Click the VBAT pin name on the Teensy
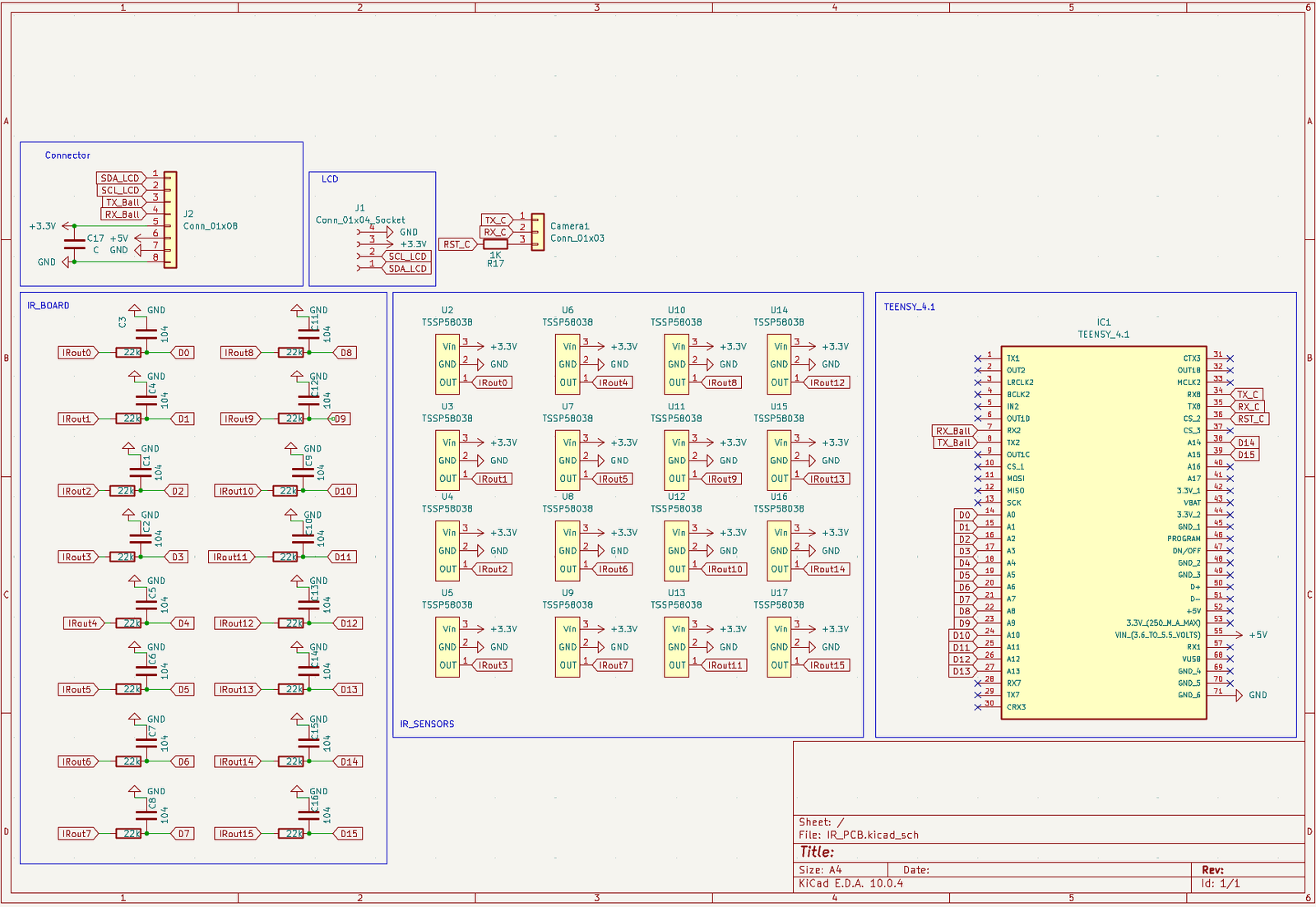Image resolution: width=1316 pixels, height=907 pixels. coord(1192,502)
